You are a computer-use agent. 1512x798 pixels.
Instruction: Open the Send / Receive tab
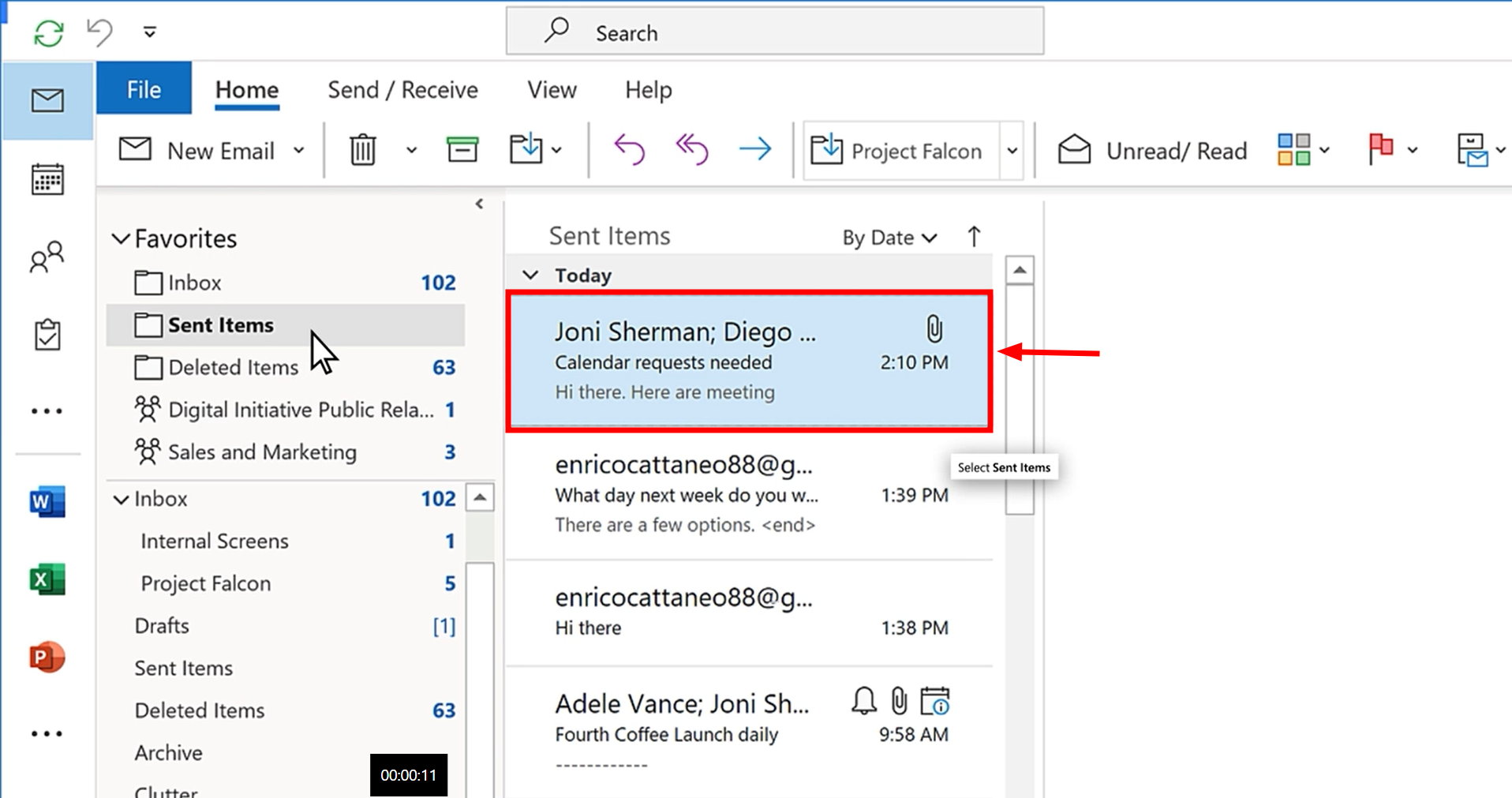(402, 90)
